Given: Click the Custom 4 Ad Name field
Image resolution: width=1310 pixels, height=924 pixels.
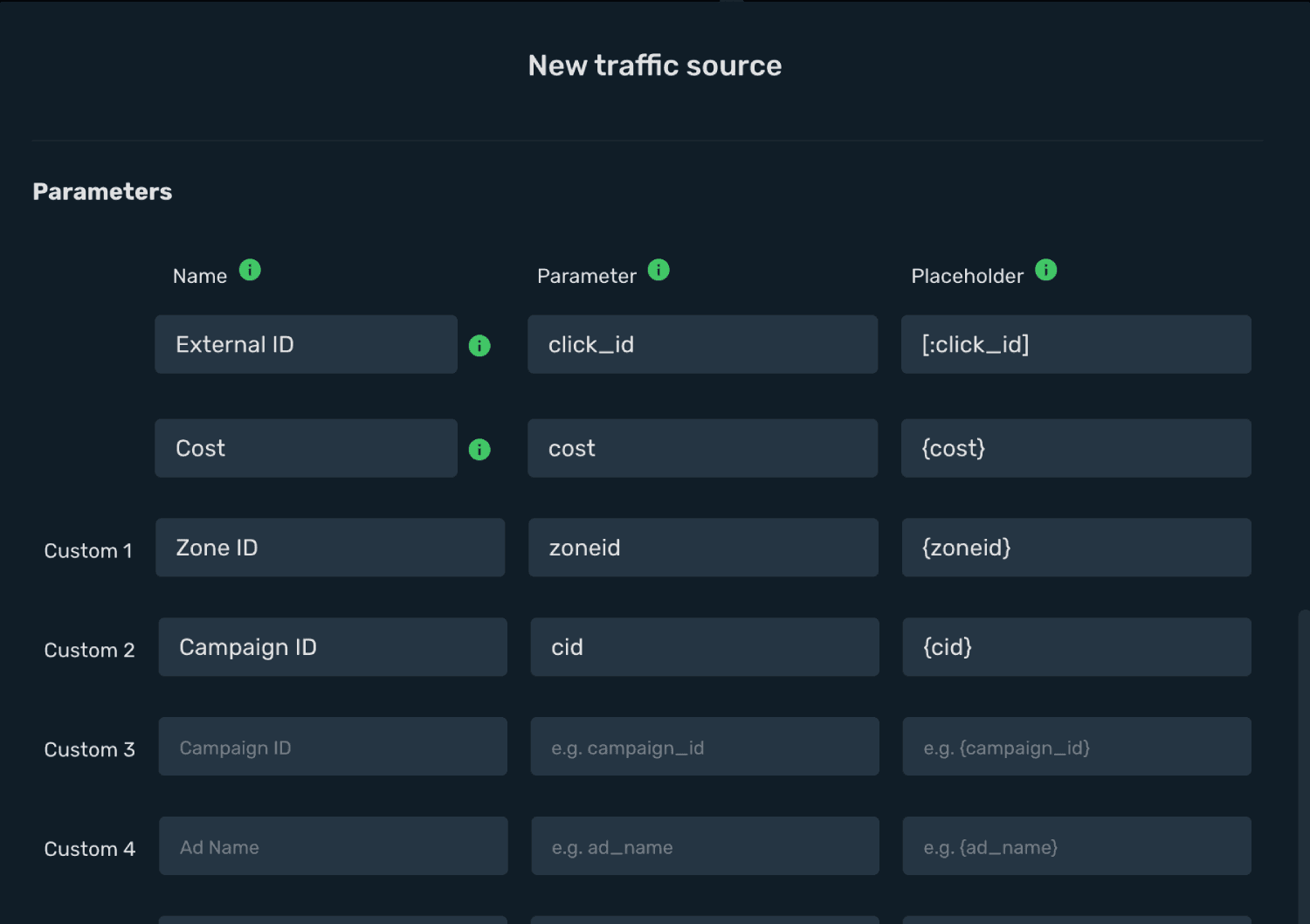Looking at the screenshot, I should (333, 846).
